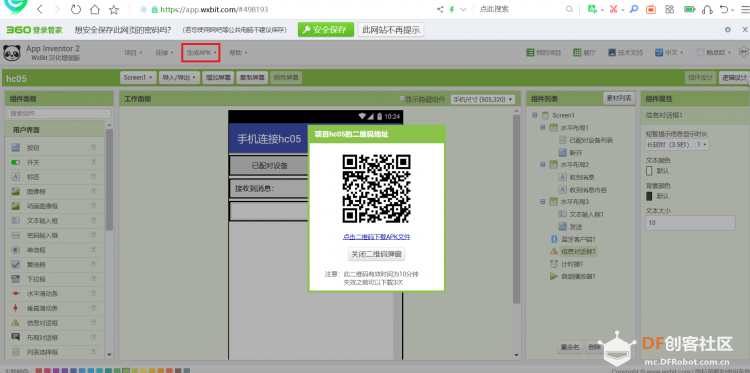750x373 pixels.
Task: Click the 点击二维码下载APK文件 link
Action: coord(376,237)
